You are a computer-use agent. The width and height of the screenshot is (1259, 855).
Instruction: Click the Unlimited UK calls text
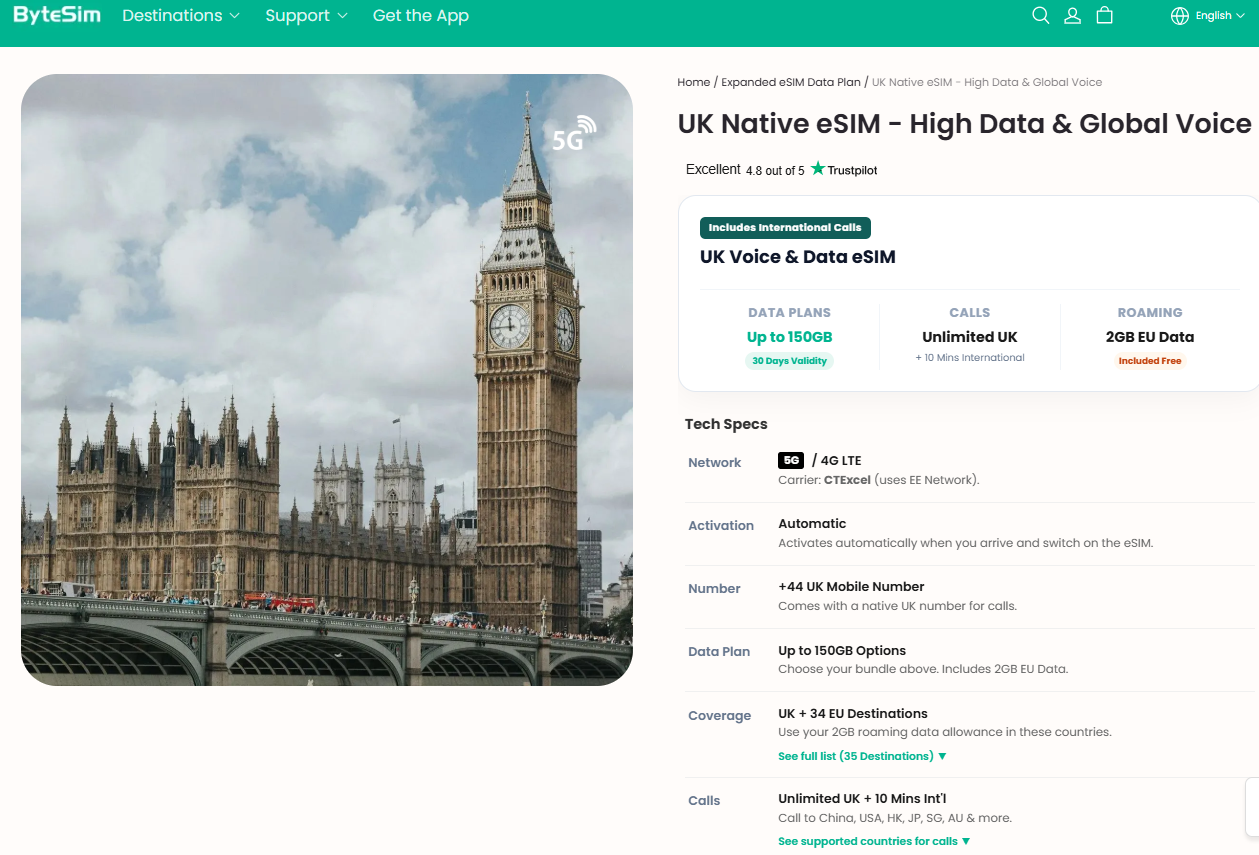pos(969,337)
